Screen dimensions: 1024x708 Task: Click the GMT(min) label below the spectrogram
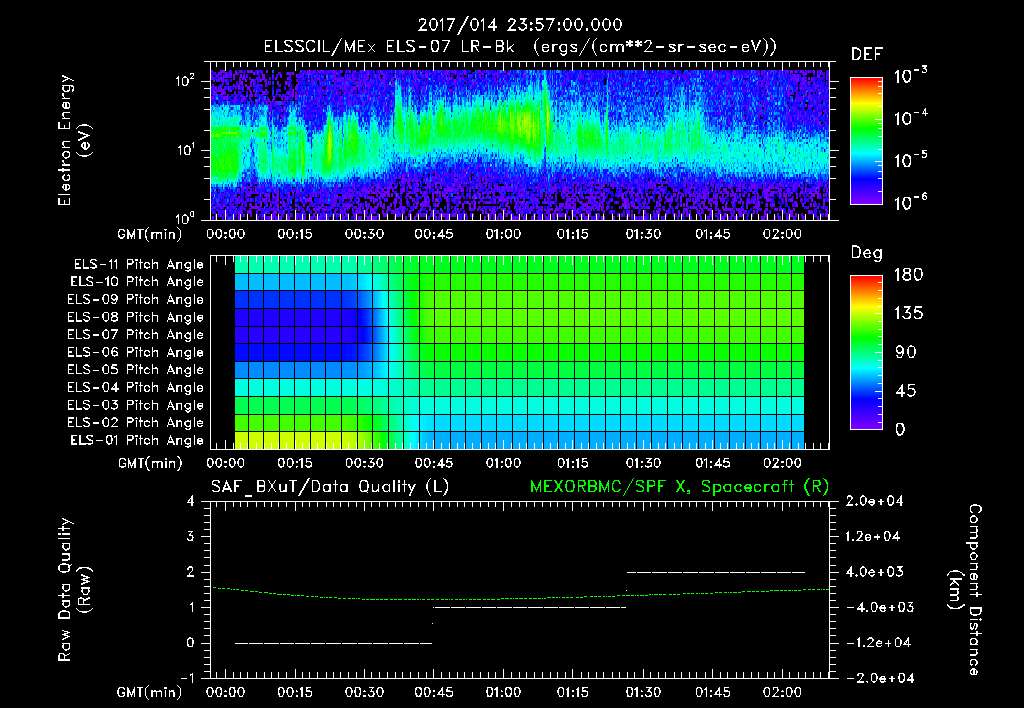[149, 234]
